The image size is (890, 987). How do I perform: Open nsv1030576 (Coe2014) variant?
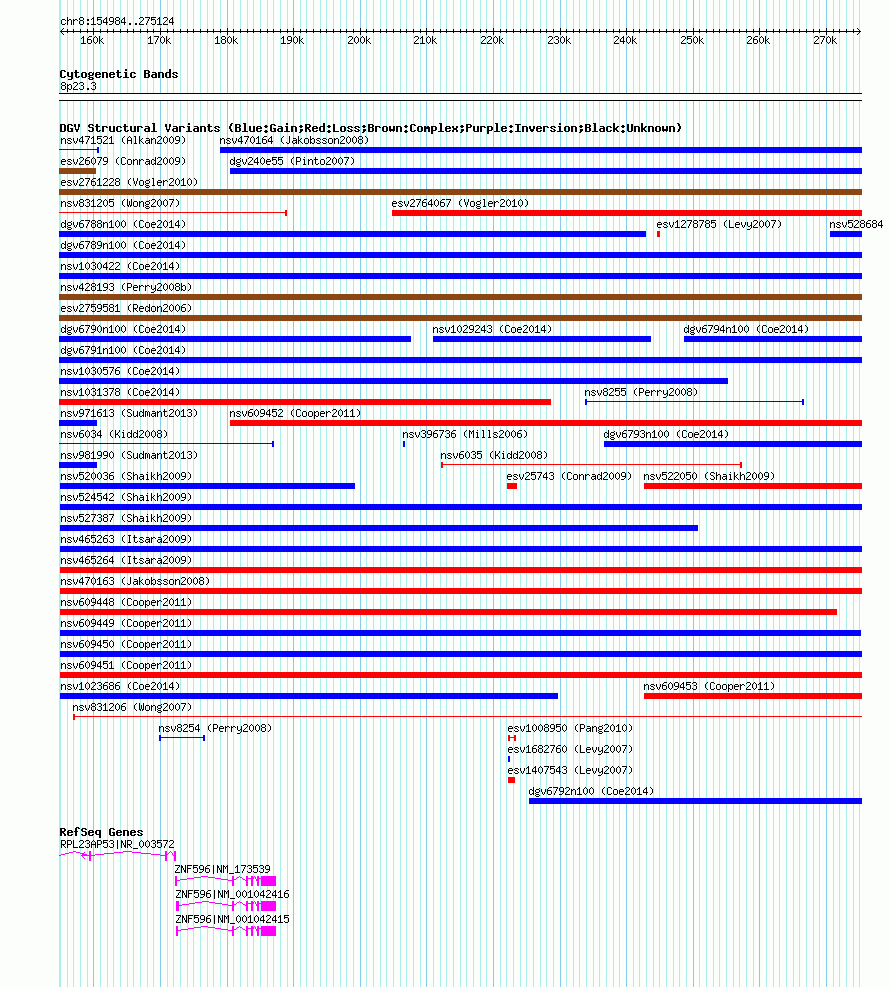pos(393,381)
